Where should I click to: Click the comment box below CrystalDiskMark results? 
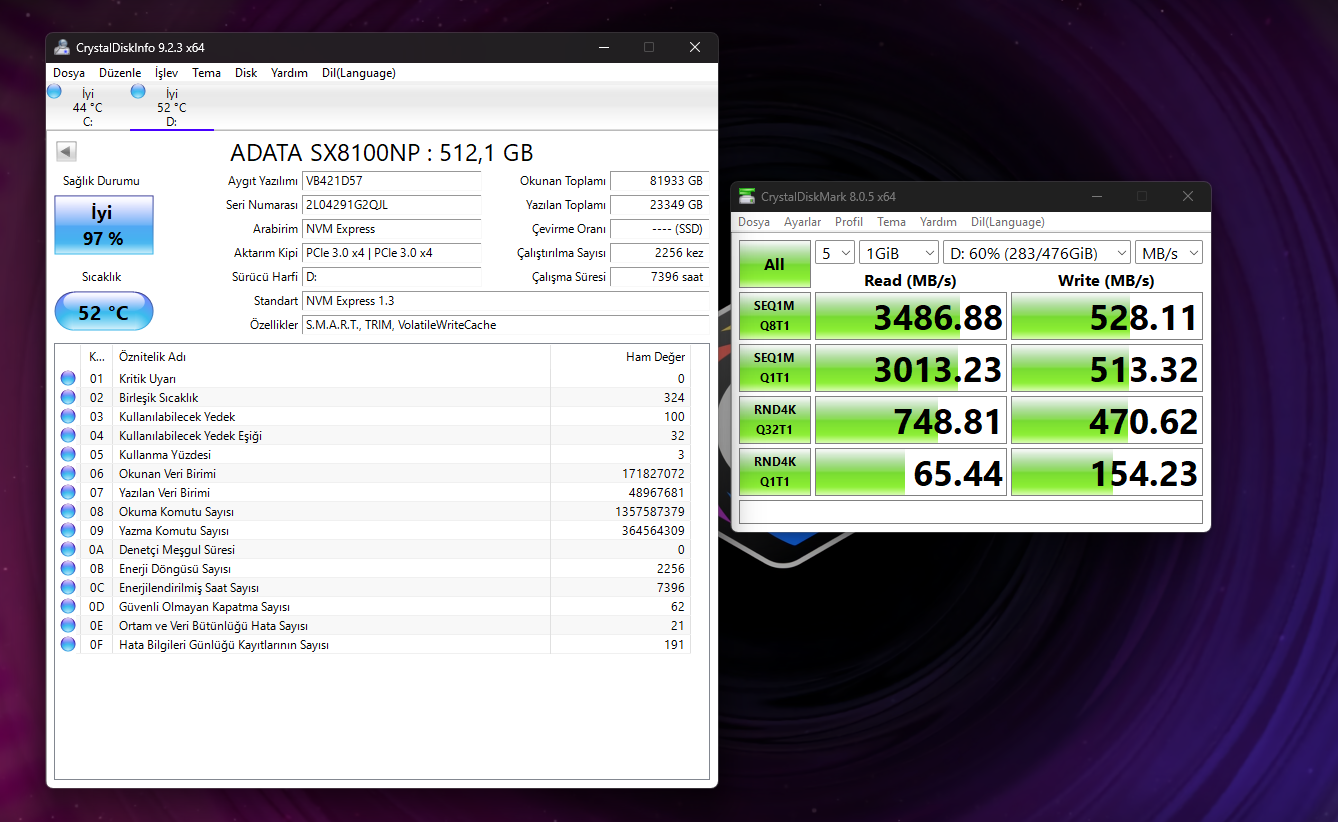point(971,512)
